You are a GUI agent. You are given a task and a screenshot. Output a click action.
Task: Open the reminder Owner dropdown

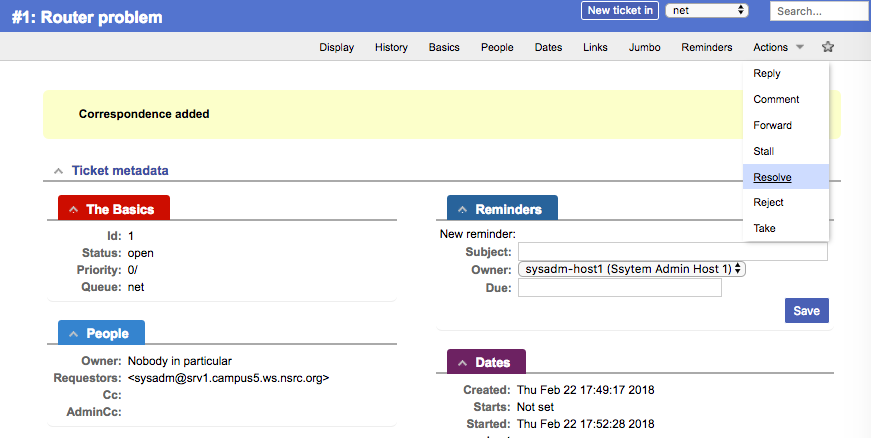632,269
